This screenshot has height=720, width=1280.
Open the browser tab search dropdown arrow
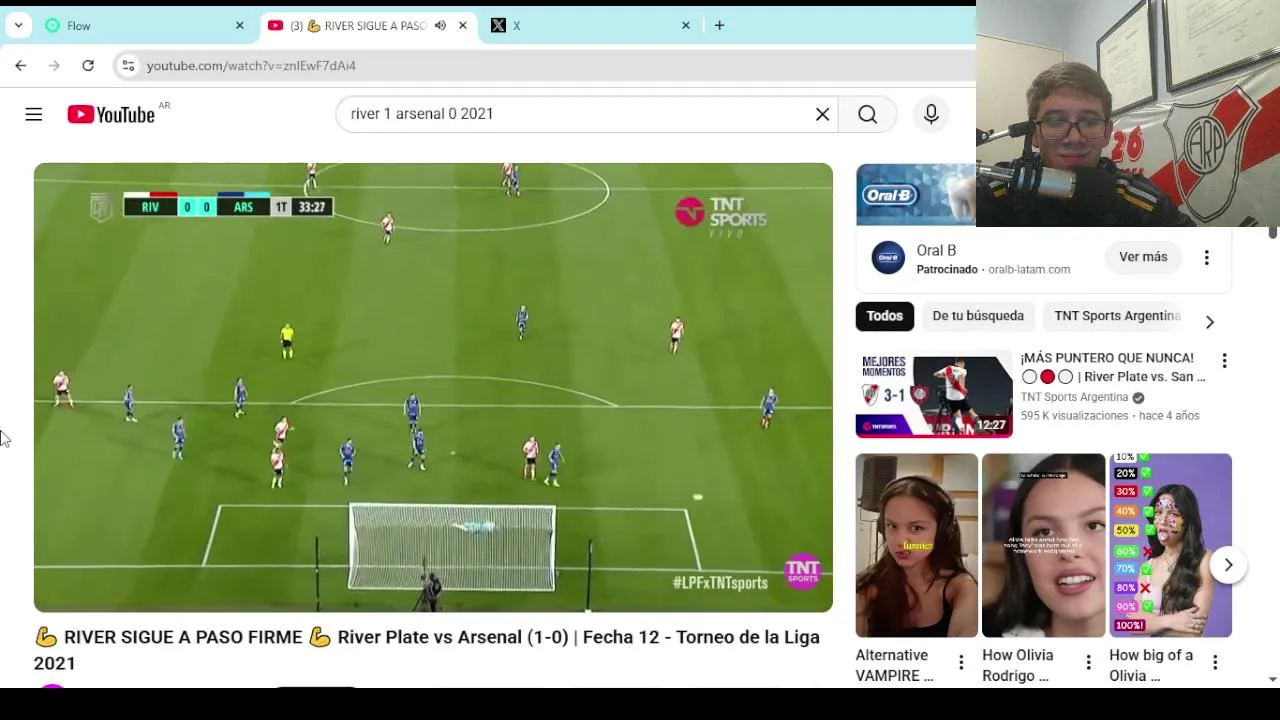coord(18,25)
